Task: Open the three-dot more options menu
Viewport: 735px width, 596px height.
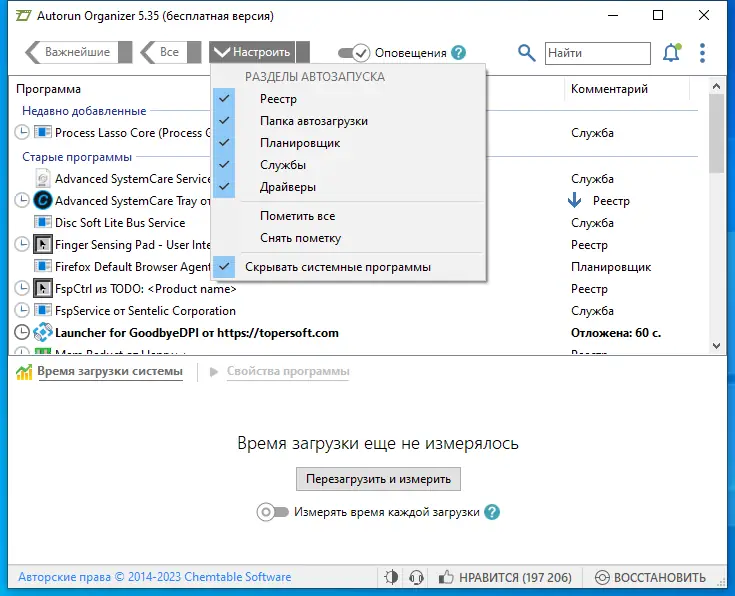Action: click(x=702, y=53)
